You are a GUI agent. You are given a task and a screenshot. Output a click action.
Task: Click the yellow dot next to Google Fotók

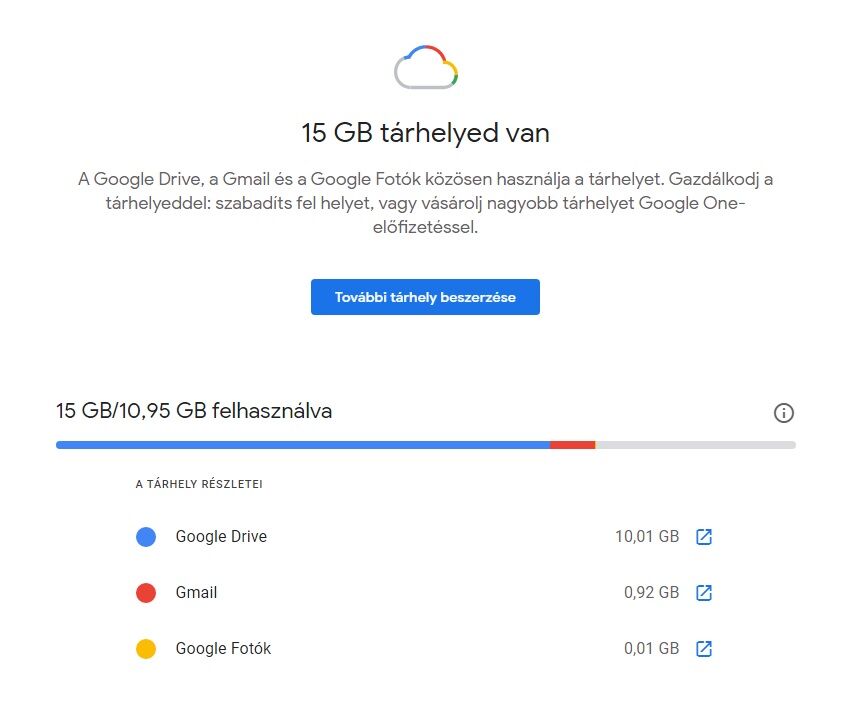click(x=146, y=649)
